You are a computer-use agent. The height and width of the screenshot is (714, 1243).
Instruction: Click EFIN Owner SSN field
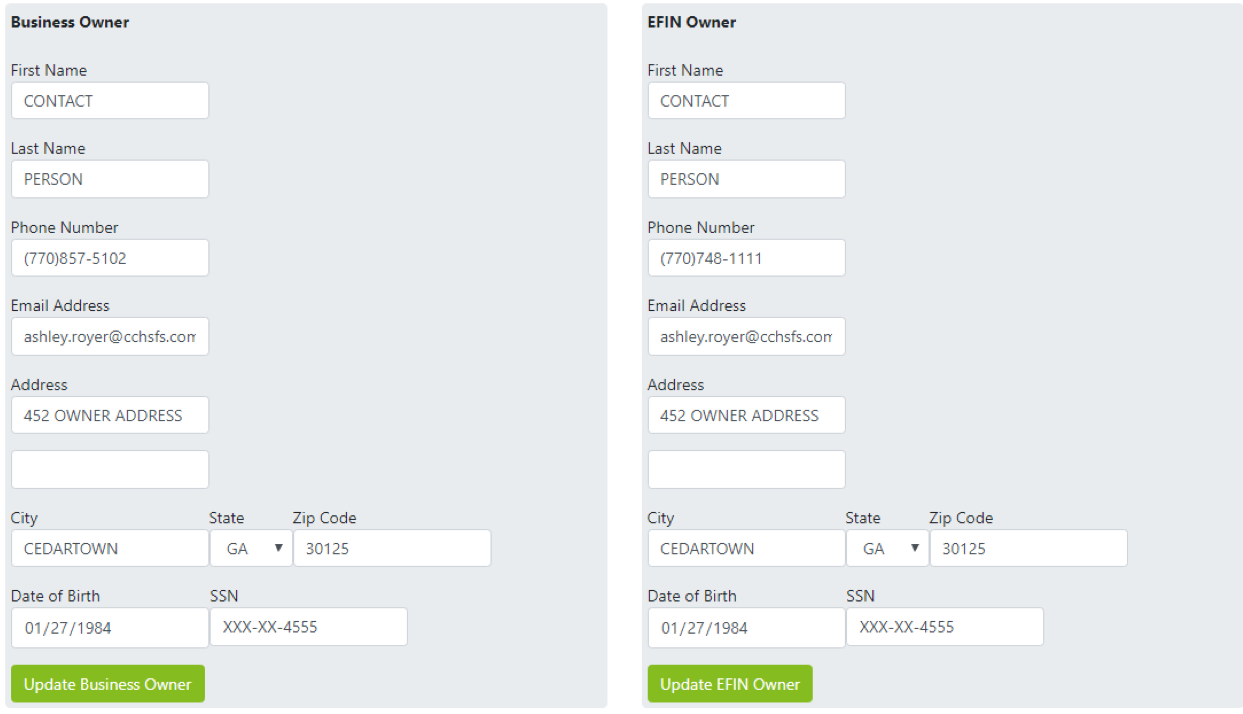point(944,627)
